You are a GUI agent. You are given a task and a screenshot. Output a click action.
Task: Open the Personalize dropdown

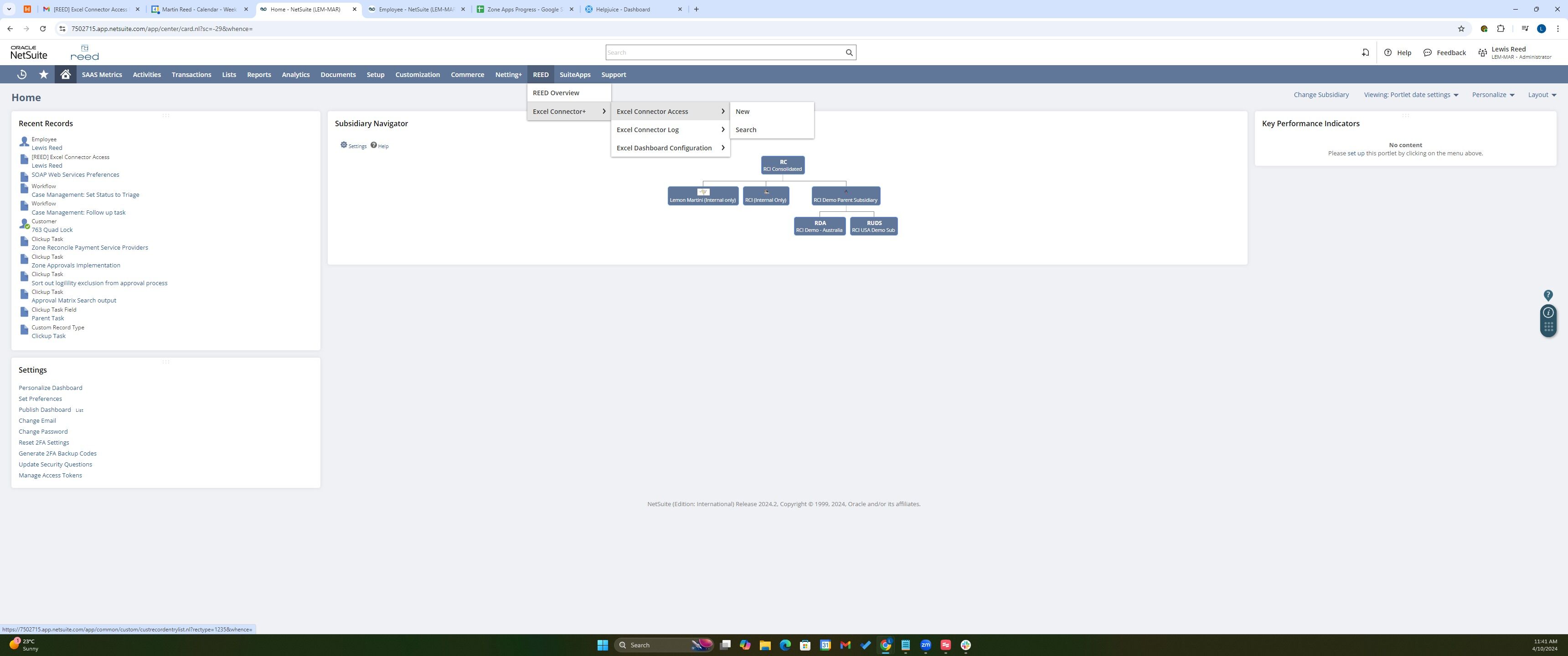point(1492,95)
